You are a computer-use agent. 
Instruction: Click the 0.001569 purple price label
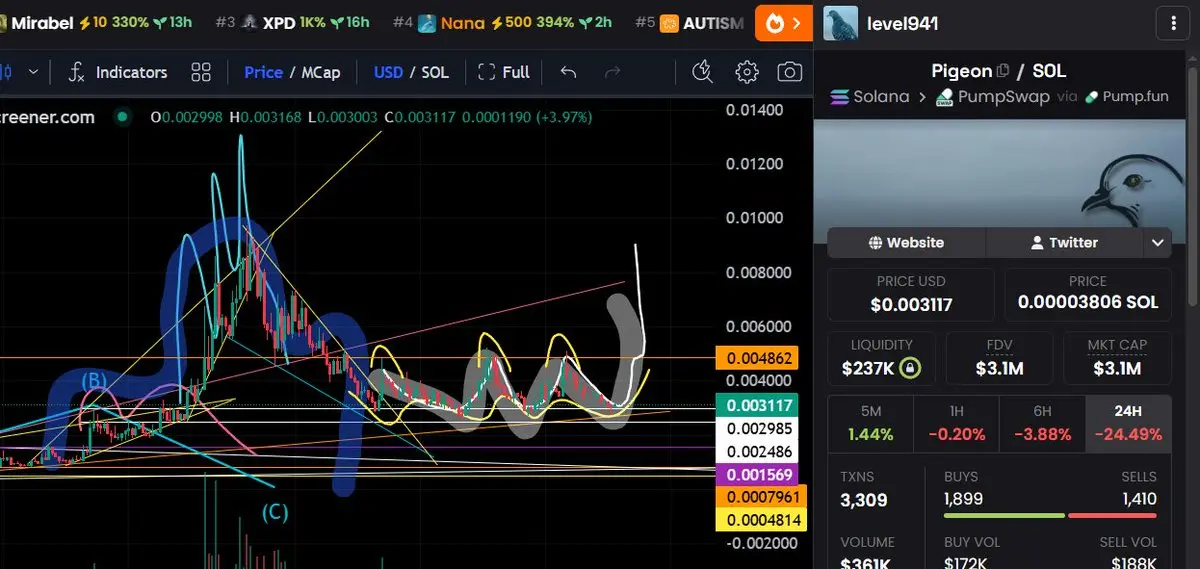(x=758, y=474)
